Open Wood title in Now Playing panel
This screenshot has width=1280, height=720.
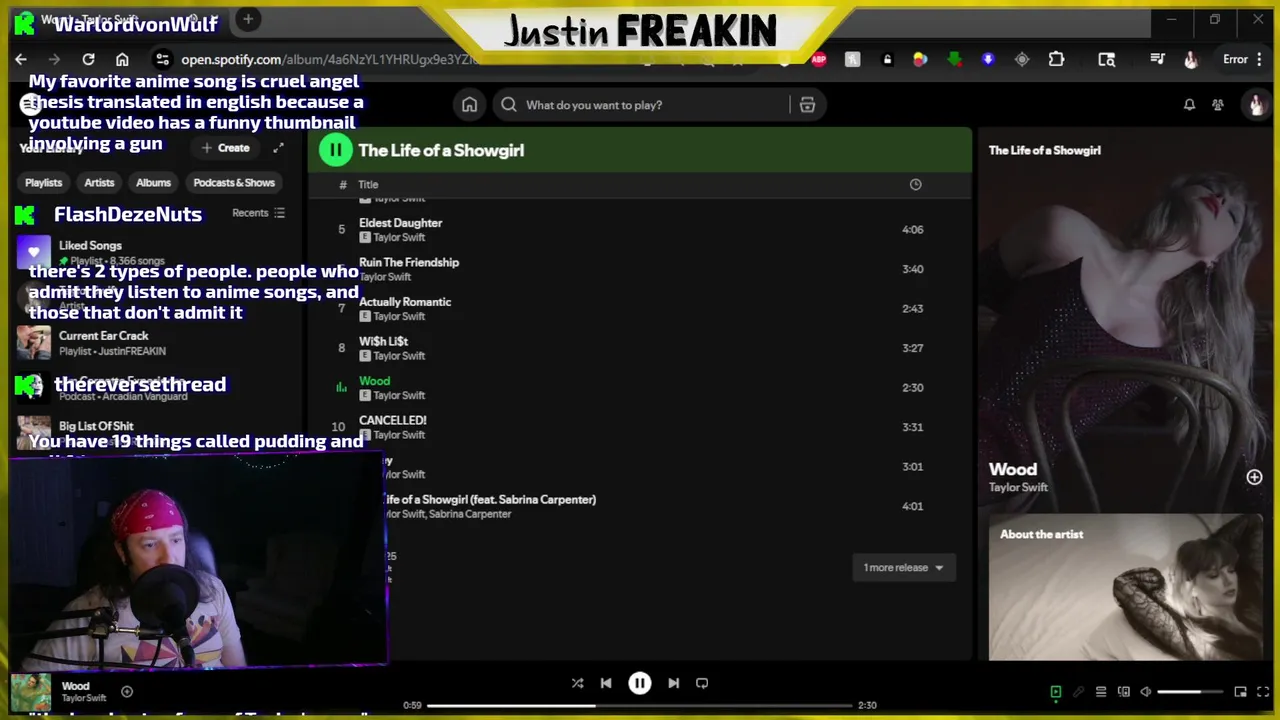click(x=1012, y=469)
